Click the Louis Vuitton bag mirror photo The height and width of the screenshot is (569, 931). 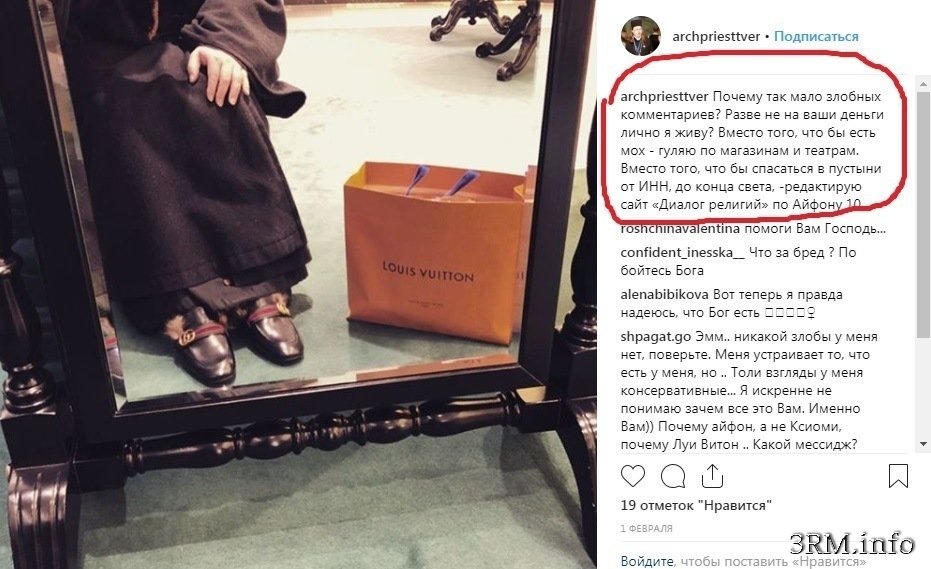pyautogui.click(x=297, y=284)
